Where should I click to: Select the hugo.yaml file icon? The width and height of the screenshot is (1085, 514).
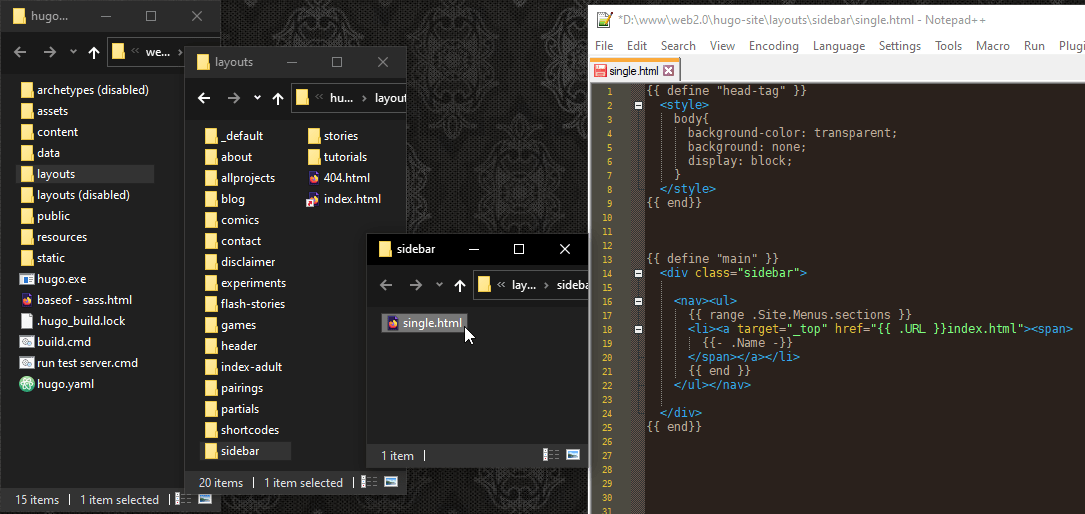(27, 384)
